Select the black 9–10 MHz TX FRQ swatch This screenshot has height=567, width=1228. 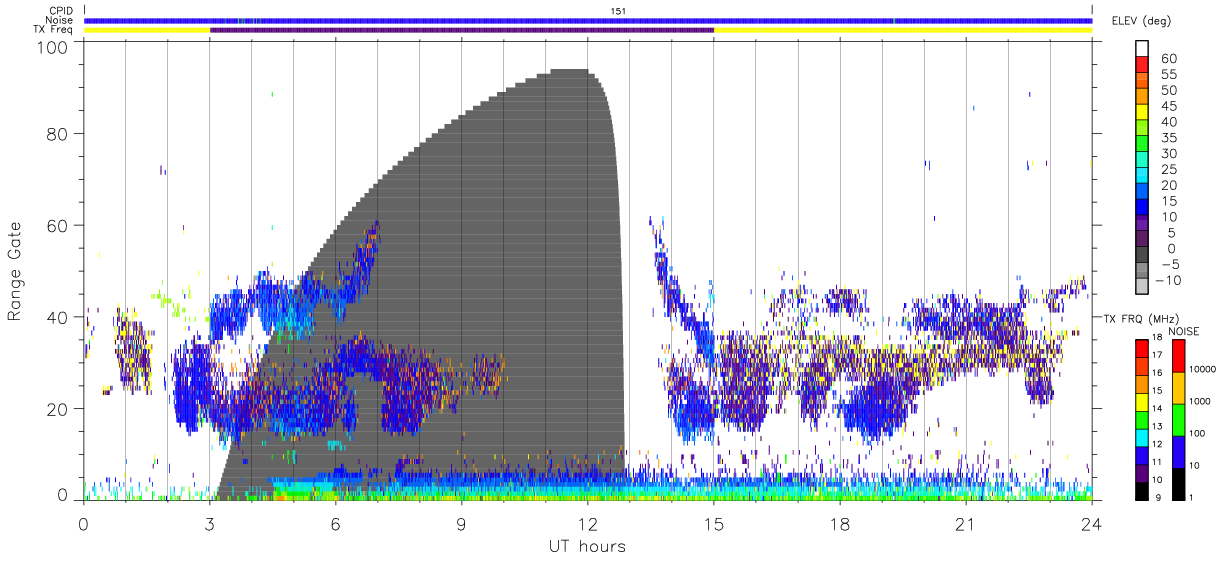[1141, 490]
